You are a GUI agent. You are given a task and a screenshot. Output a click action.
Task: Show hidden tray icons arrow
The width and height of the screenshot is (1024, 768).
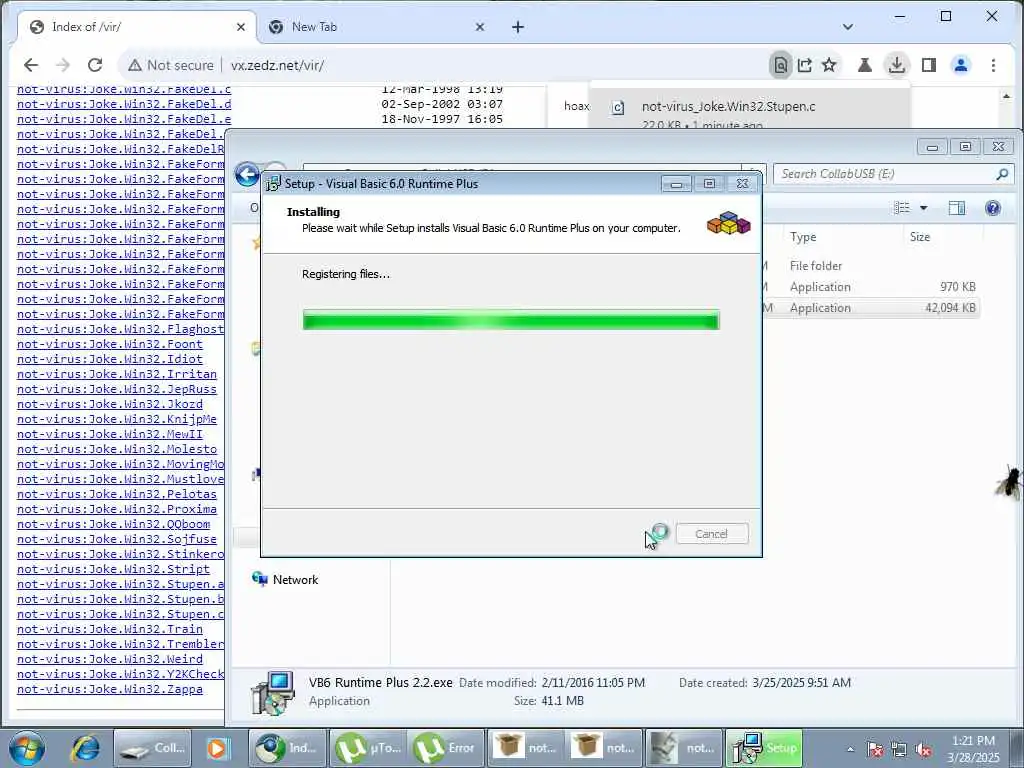tap(850, 749)
